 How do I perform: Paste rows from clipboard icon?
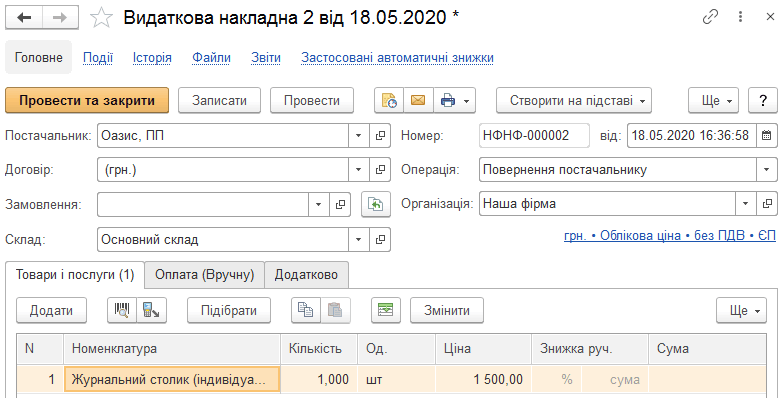336,310
